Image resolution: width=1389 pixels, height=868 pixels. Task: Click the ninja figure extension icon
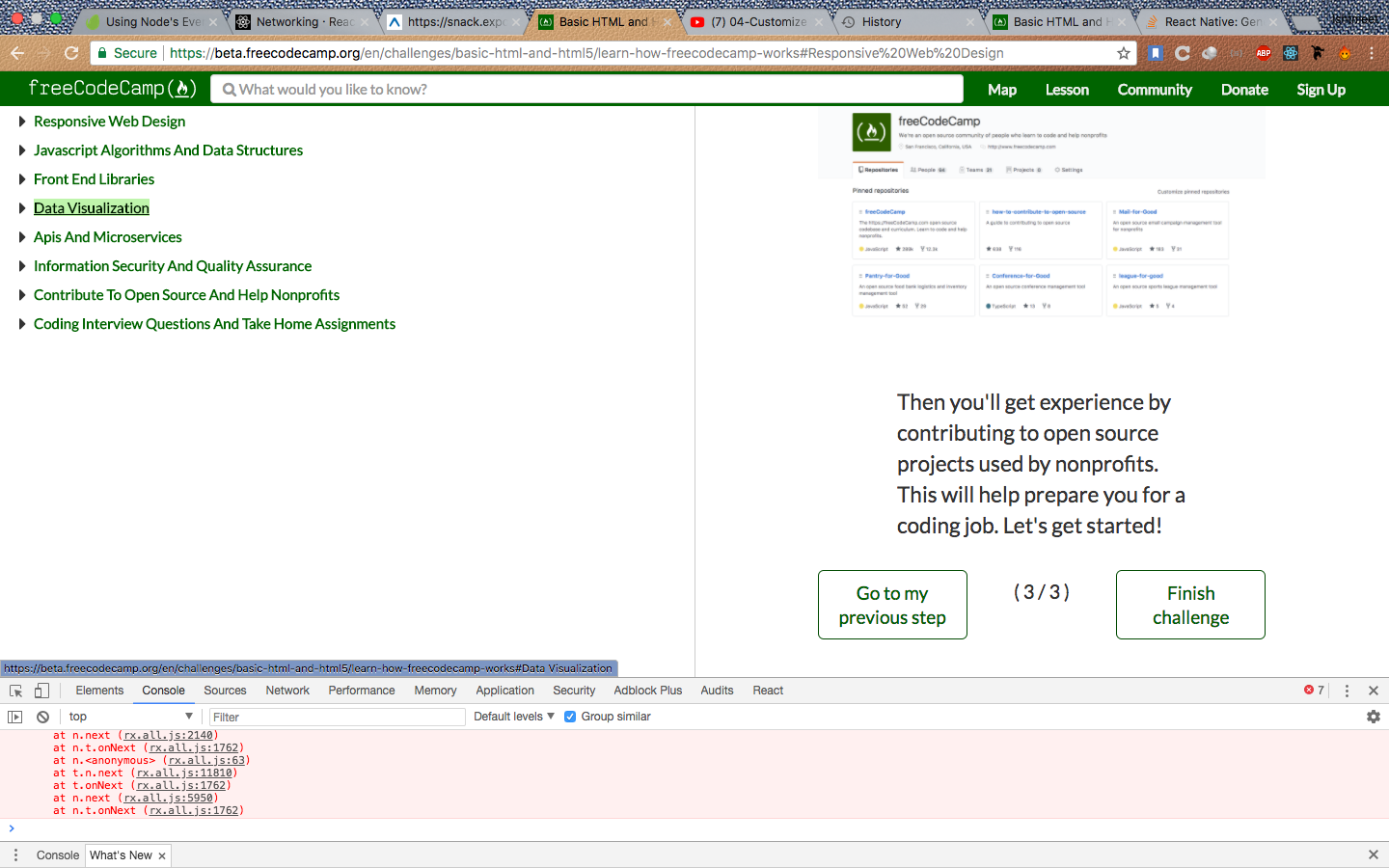pos(1318,53)
